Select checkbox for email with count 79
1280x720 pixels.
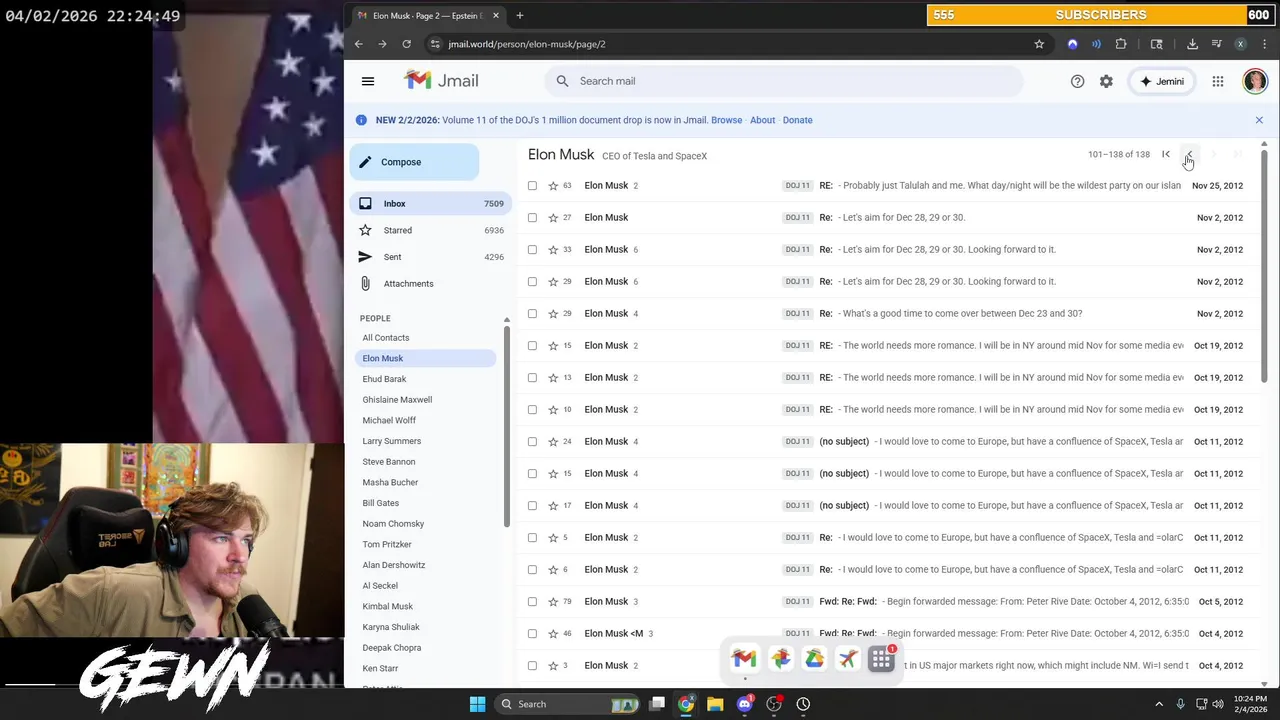click(532, 602)
